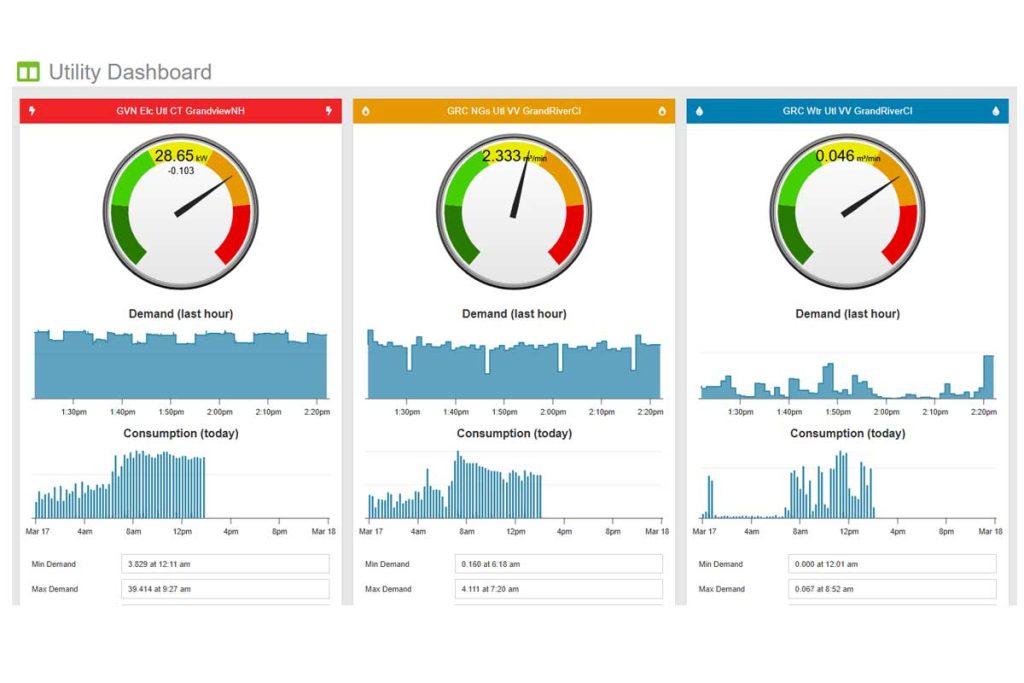The width and height of the screenshot is (1024, 683).
Task: Click the 28.65 kW electricity gauge
Action: point(181,212)
